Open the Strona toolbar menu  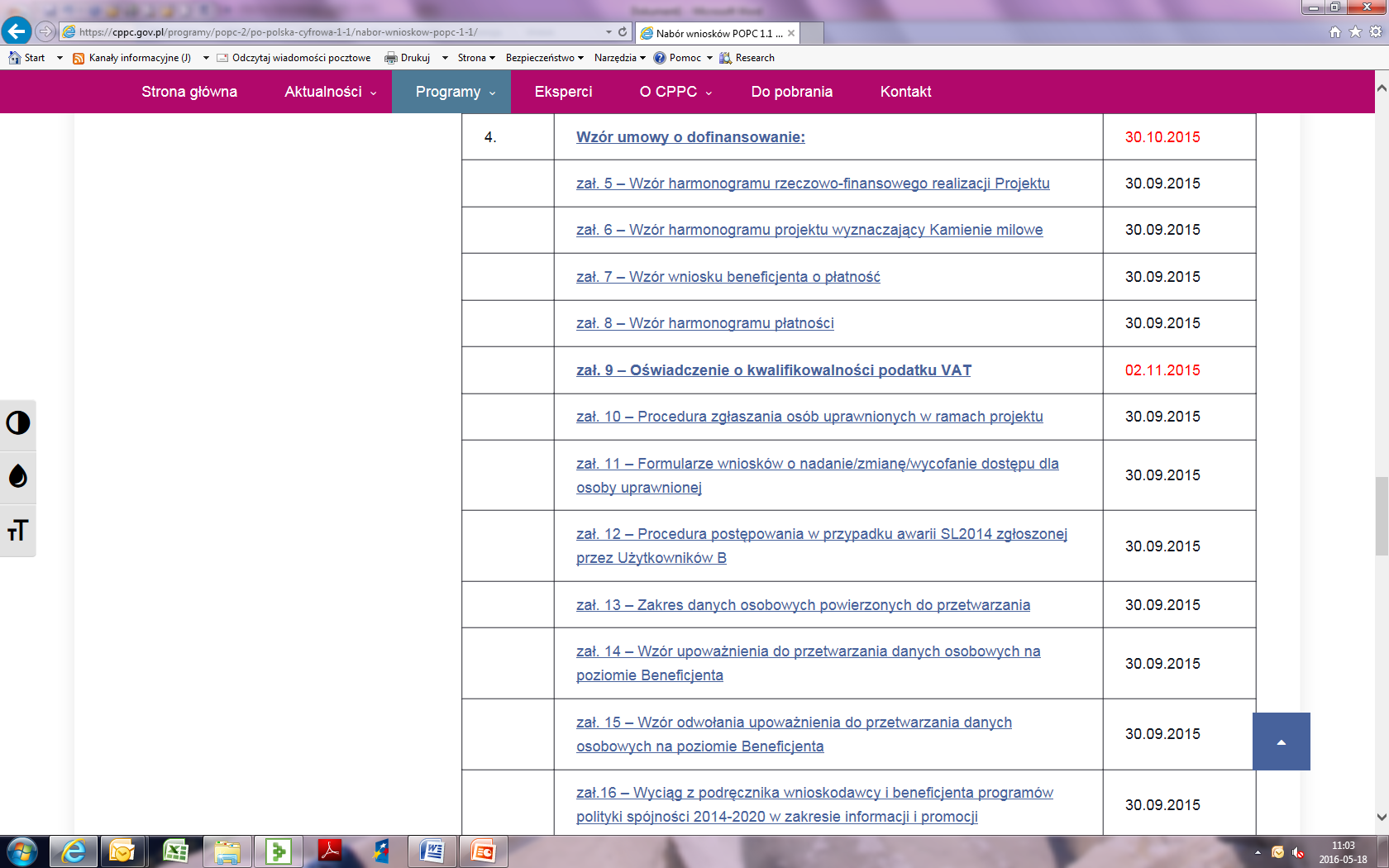(x=476, y=58)
